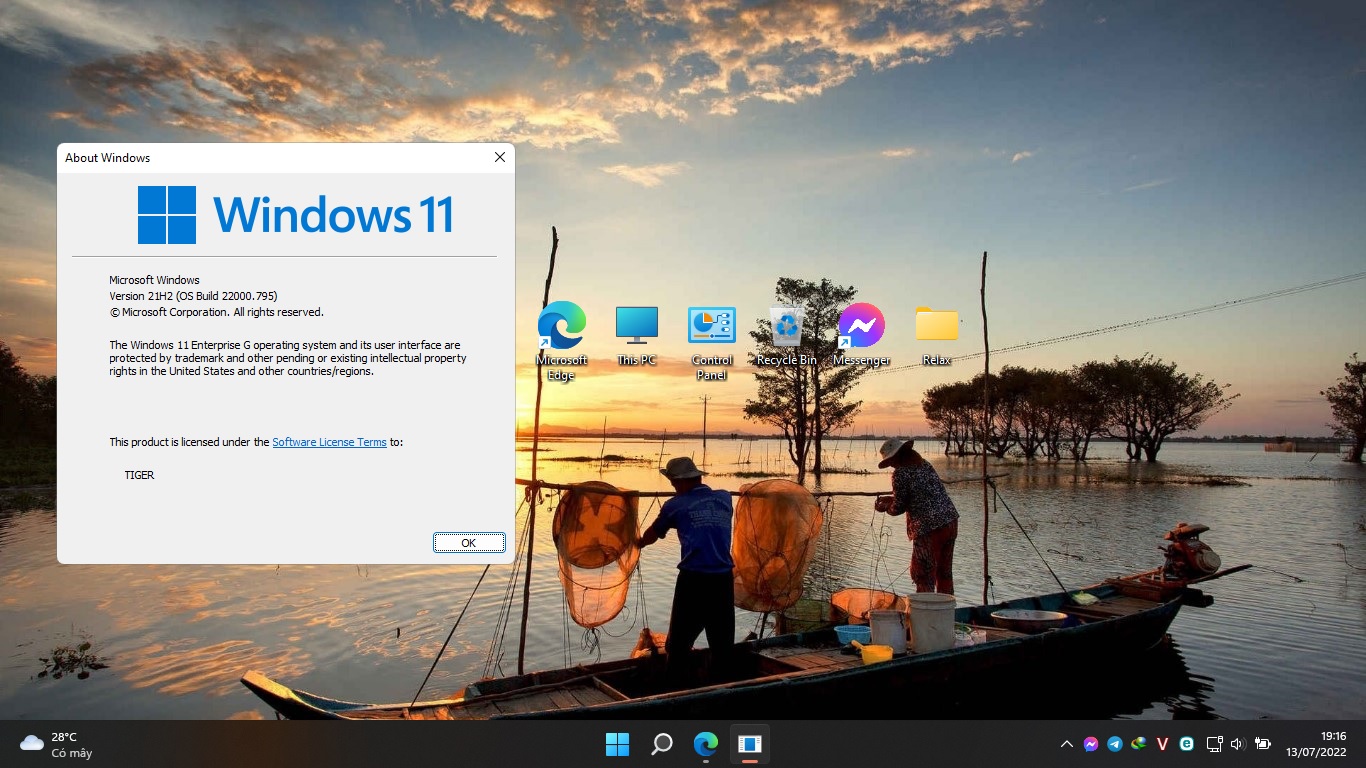Click the battery charging tray icon
1366x768 pixels.
click(1263, 744)
